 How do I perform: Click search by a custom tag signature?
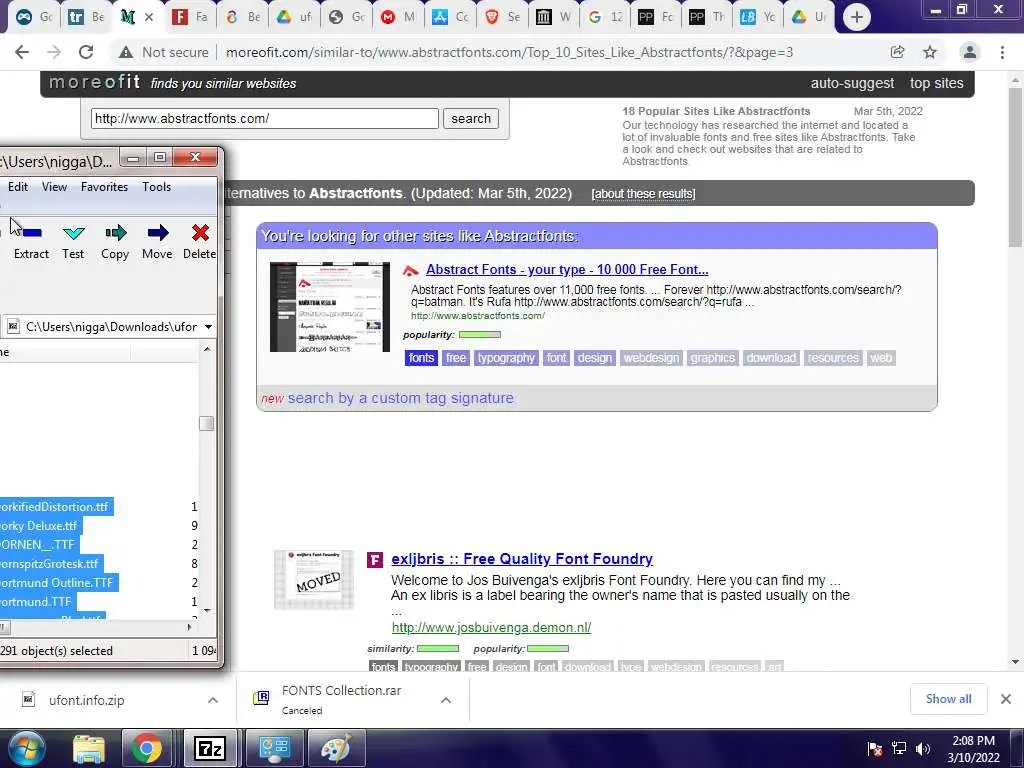[400, 398]
